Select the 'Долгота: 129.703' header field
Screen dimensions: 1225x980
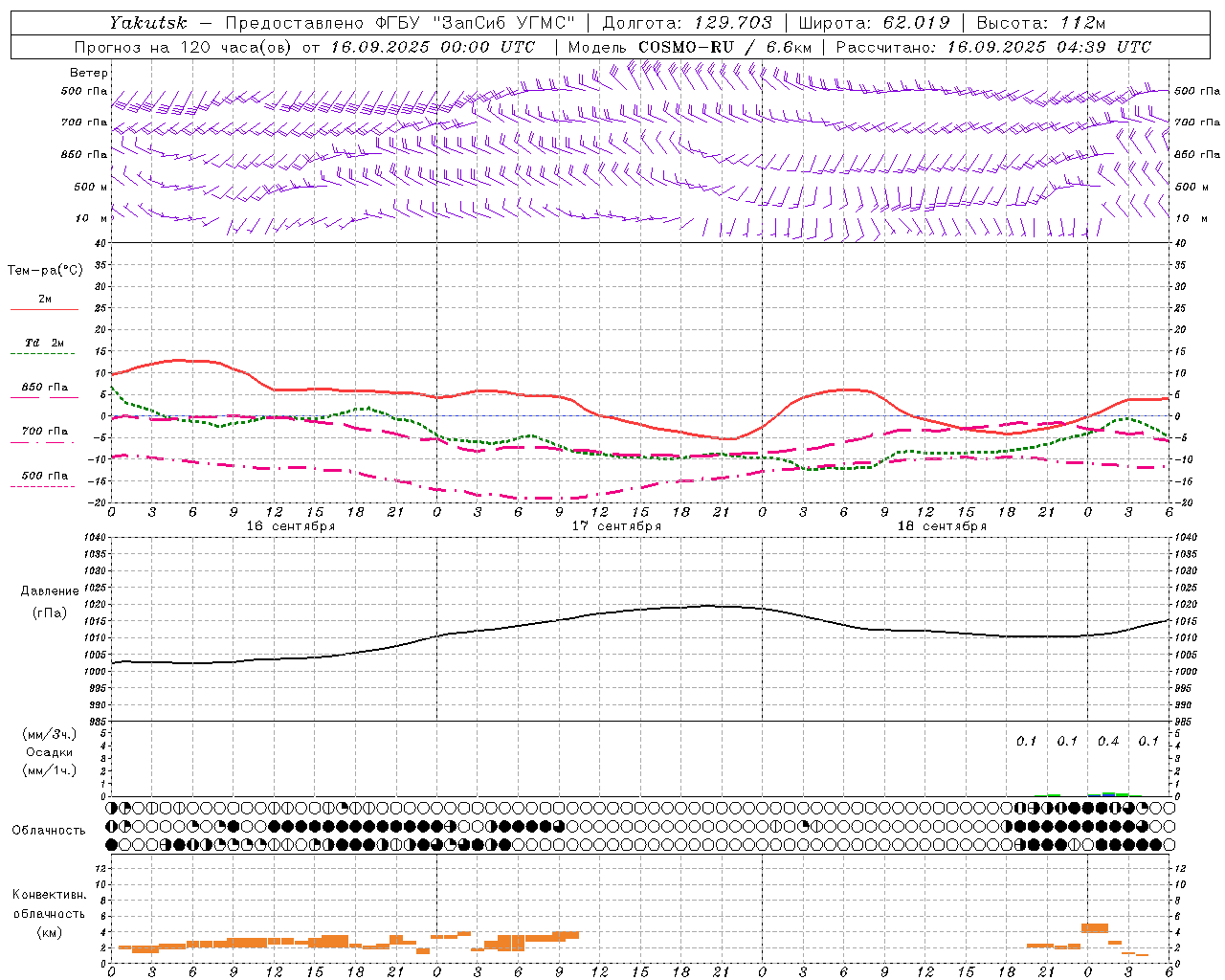[x=686, y=22]
